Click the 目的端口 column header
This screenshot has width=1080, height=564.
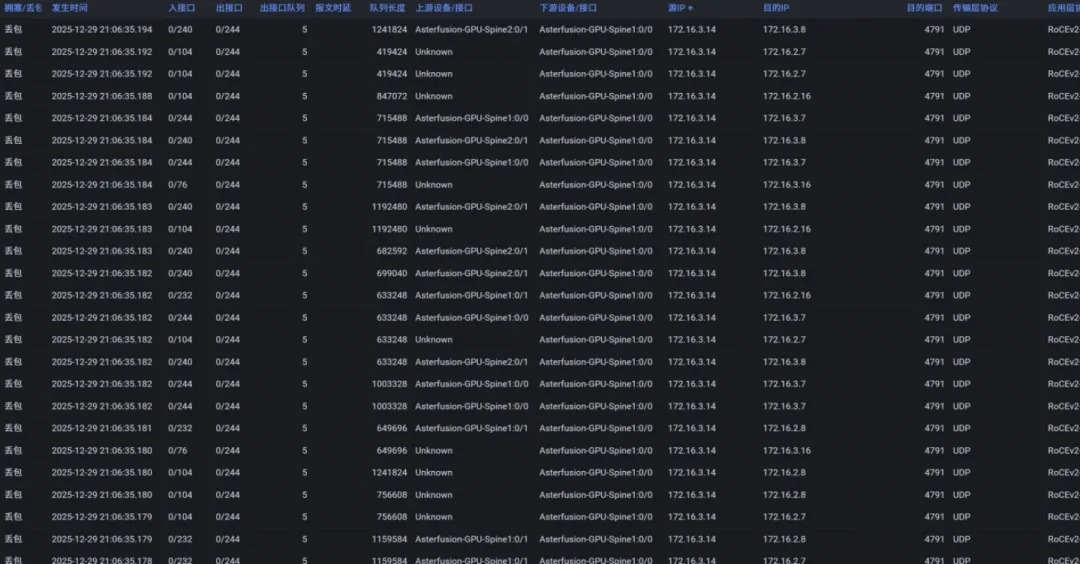pyautogui.click(x=925, y=7)
